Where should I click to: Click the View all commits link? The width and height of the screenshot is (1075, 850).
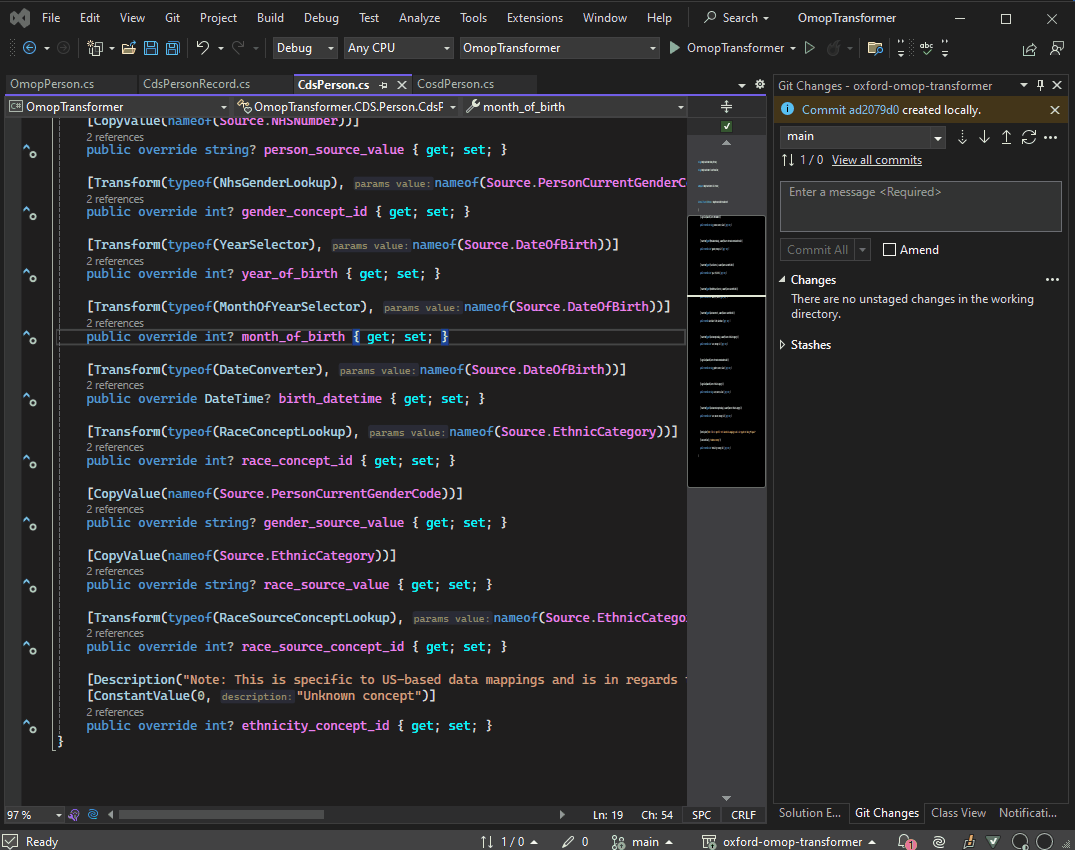tap(876, 160)
